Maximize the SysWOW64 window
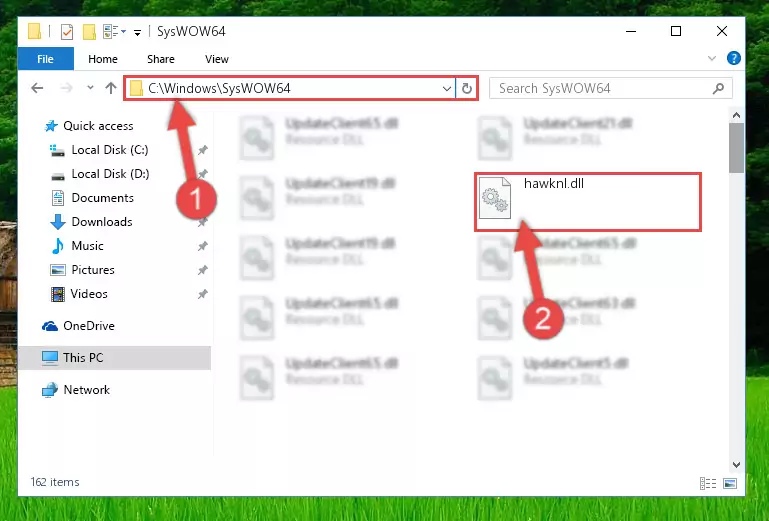Image resolution: width=769 pixels, height=521 pixels. pos(676,31)
